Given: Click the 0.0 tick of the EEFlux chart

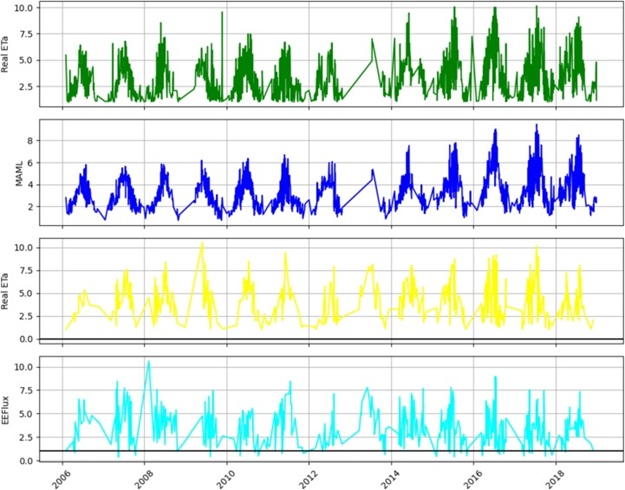Looking at the screenshot, I should (28, 461).
